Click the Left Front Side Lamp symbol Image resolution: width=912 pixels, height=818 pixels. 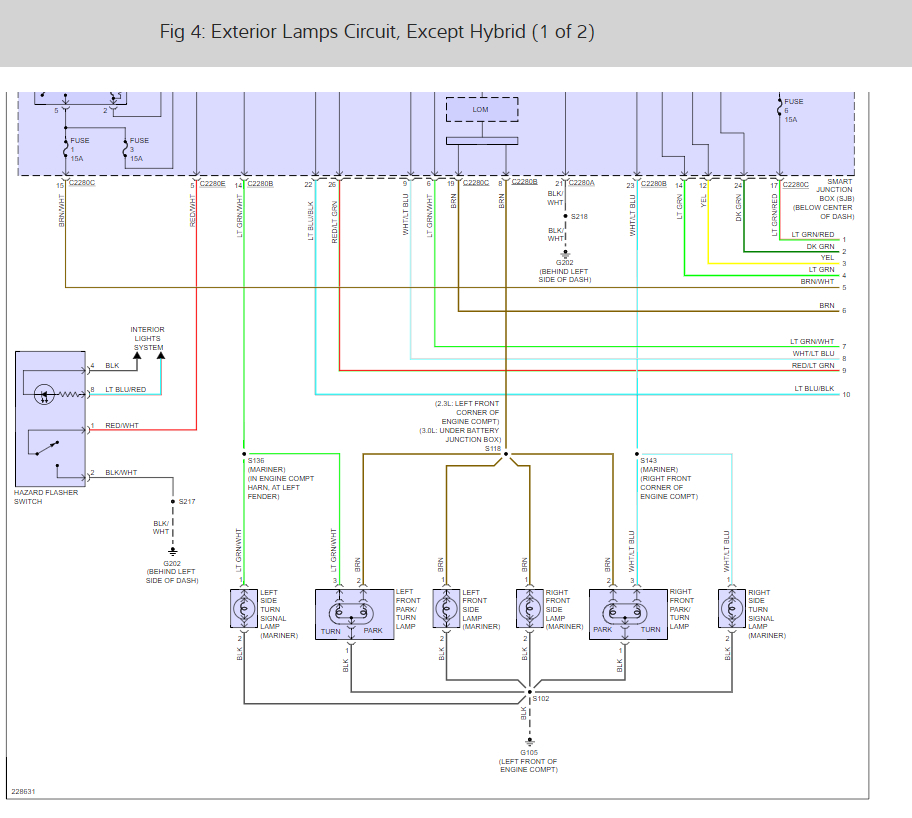coord(446,609)
